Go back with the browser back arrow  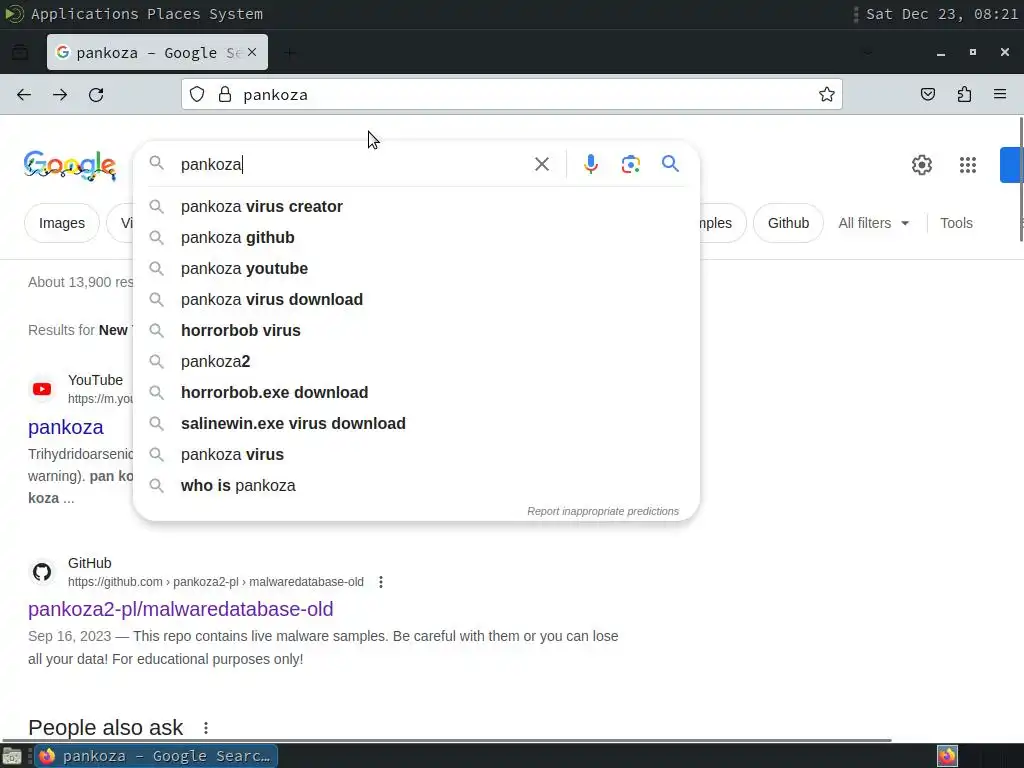24,95
